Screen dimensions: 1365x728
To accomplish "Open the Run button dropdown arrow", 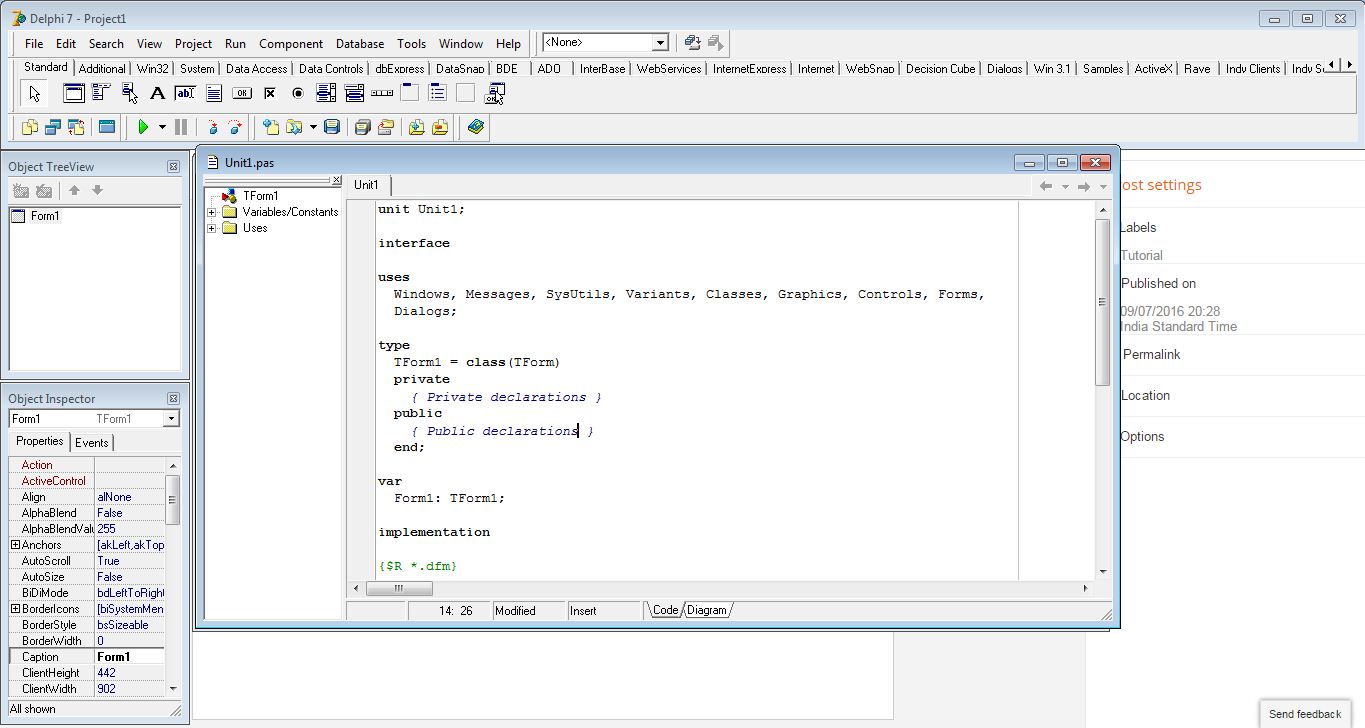I will 162,127.
